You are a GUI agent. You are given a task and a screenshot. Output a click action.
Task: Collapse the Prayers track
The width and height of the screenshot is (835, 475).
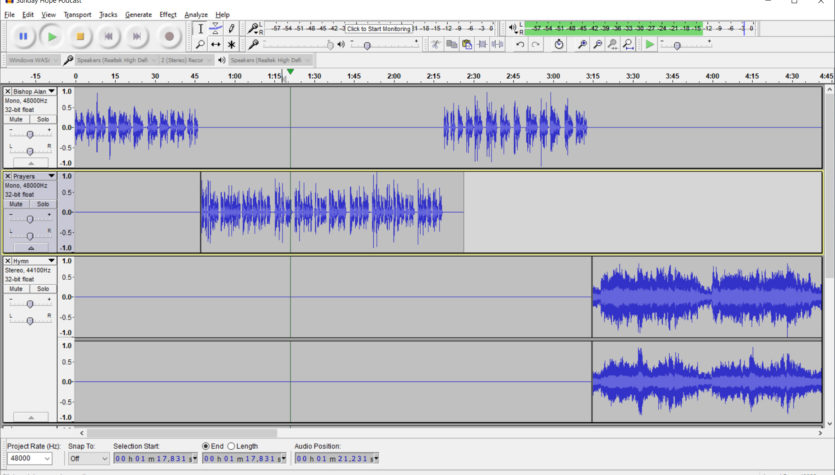pyautogui.click(x=30, y=248)
